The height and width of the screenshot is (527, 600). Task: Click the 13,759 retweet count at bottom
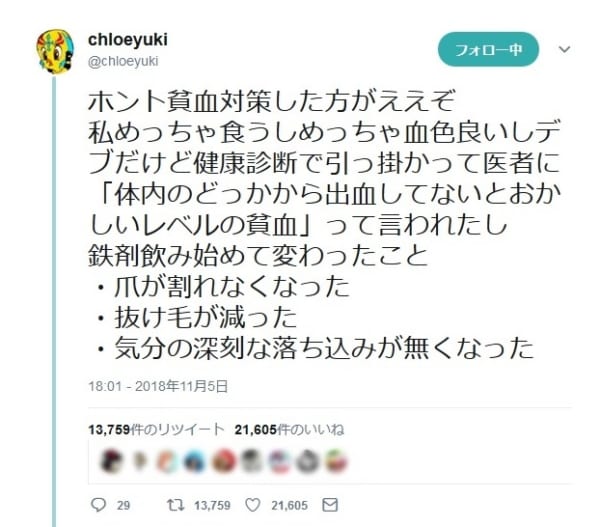tap(212, 506)
